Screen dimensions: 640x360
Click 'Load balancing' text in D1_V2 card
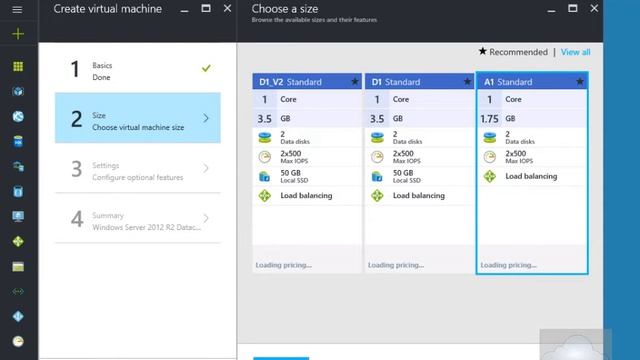pos(306,196)
